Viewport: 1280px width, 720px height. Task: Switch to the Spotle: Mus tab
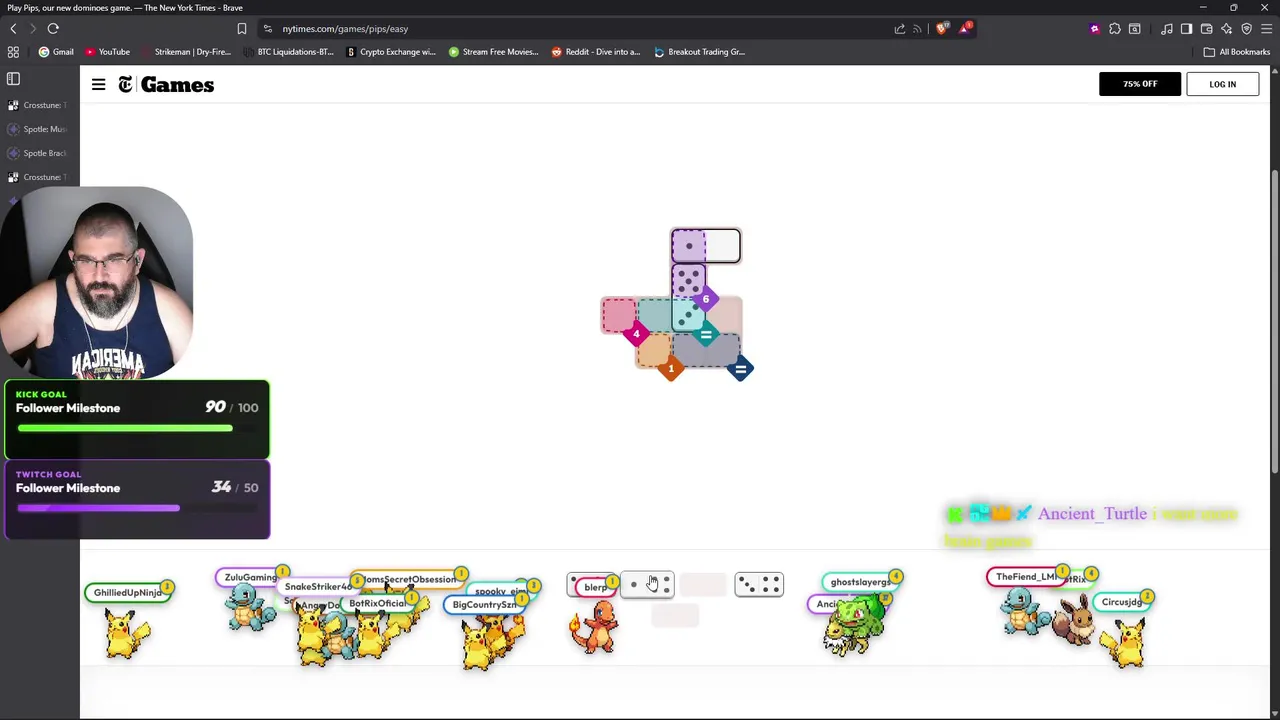click(37, 129)
